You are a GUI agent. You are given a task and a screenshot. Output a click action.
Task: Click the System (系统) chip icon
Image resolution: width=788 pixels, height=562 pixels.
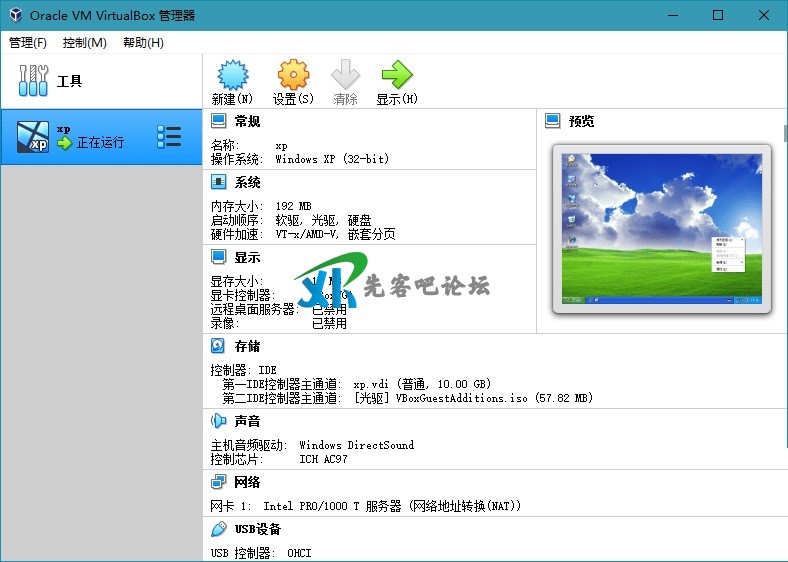pyautogui.click(x=219, y=182)
